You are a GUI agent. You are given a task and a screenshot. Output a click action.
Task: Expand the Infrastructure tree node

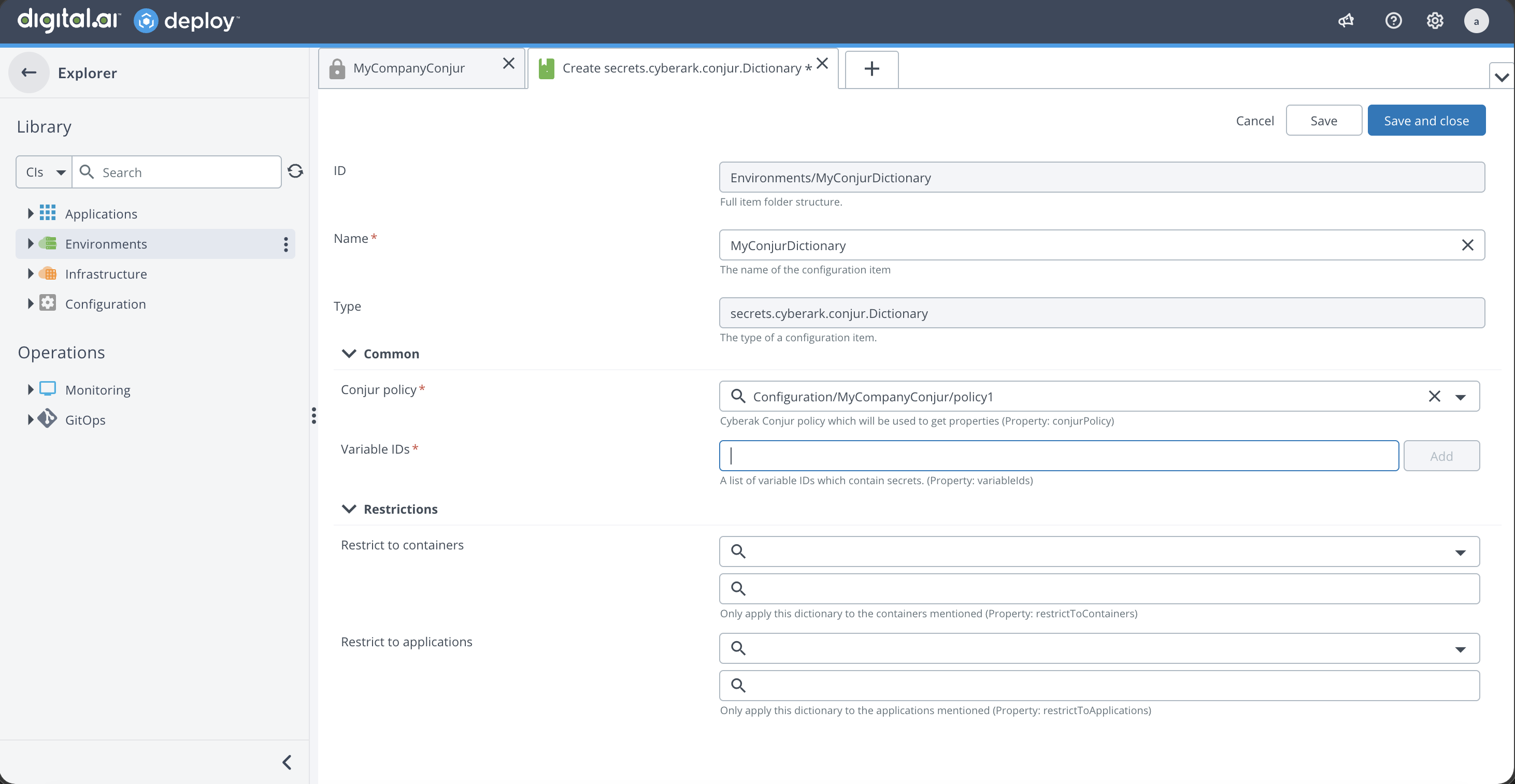point(30,273)
